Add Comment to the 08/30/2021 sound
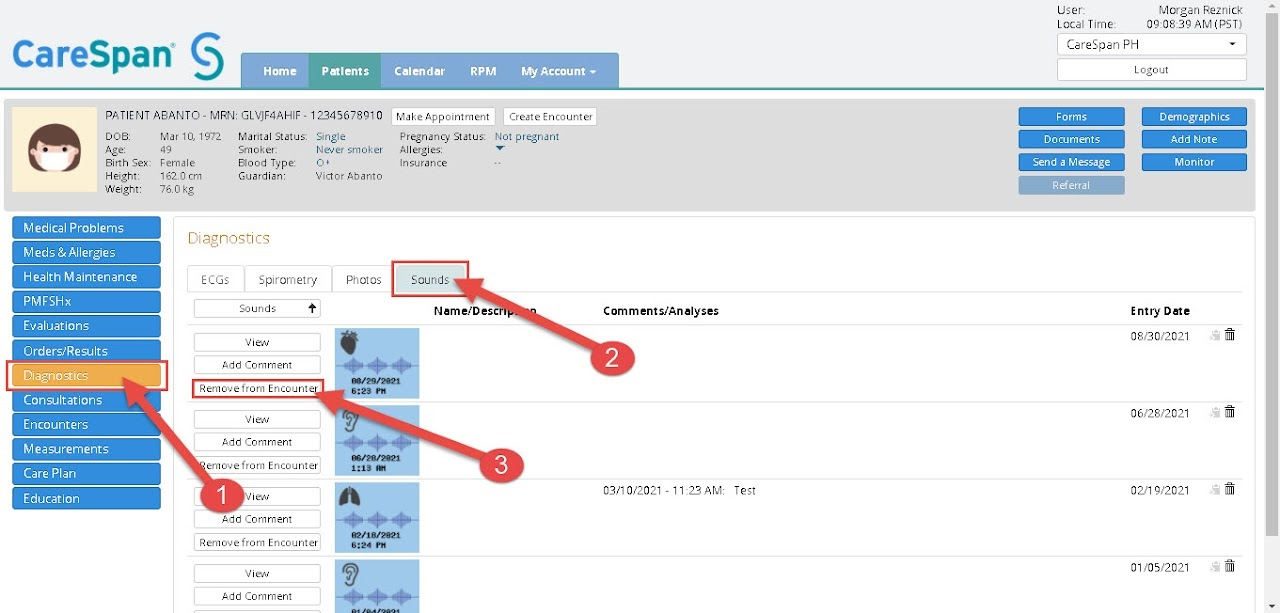Image resolution: width=1280 pixels, height=613 pixels. pyautogui.click(x=257, y=365)
